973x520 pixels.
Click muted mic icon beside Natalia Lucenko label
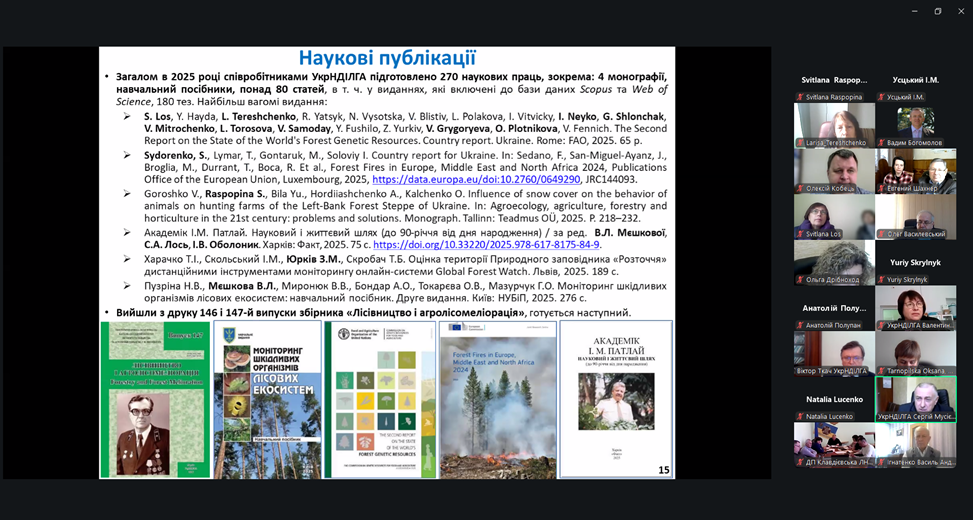click(x=800, y=416)
